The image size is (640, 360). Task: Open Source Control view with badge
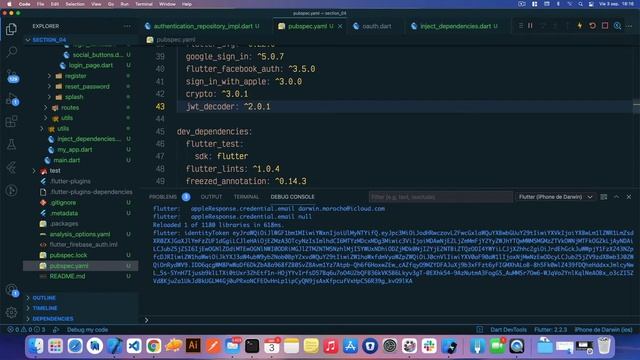pyautogui.click(x=11, y=76)
